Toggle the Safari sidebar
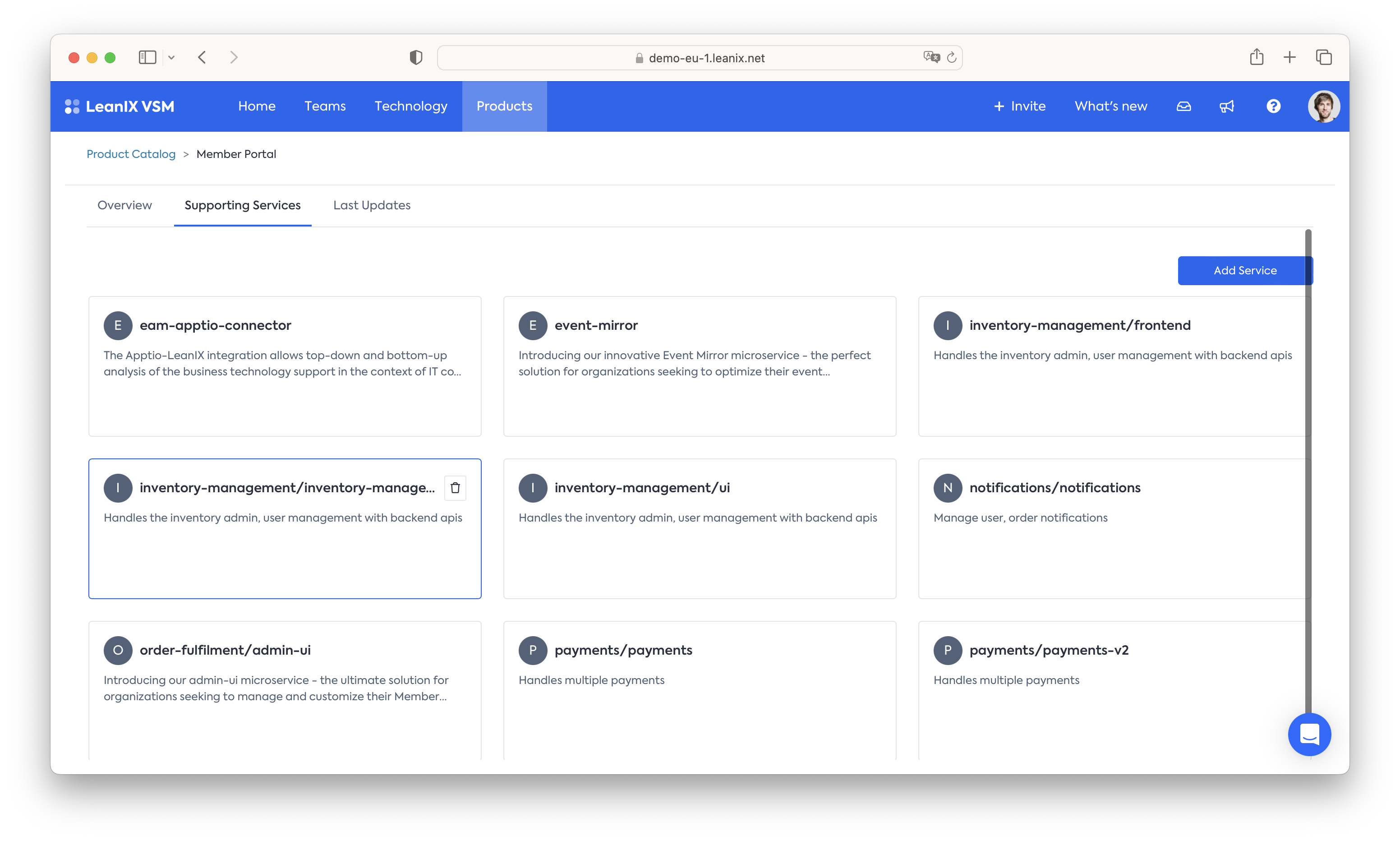This screenshot has height=841, width=1400. click(x=147, y=58)
